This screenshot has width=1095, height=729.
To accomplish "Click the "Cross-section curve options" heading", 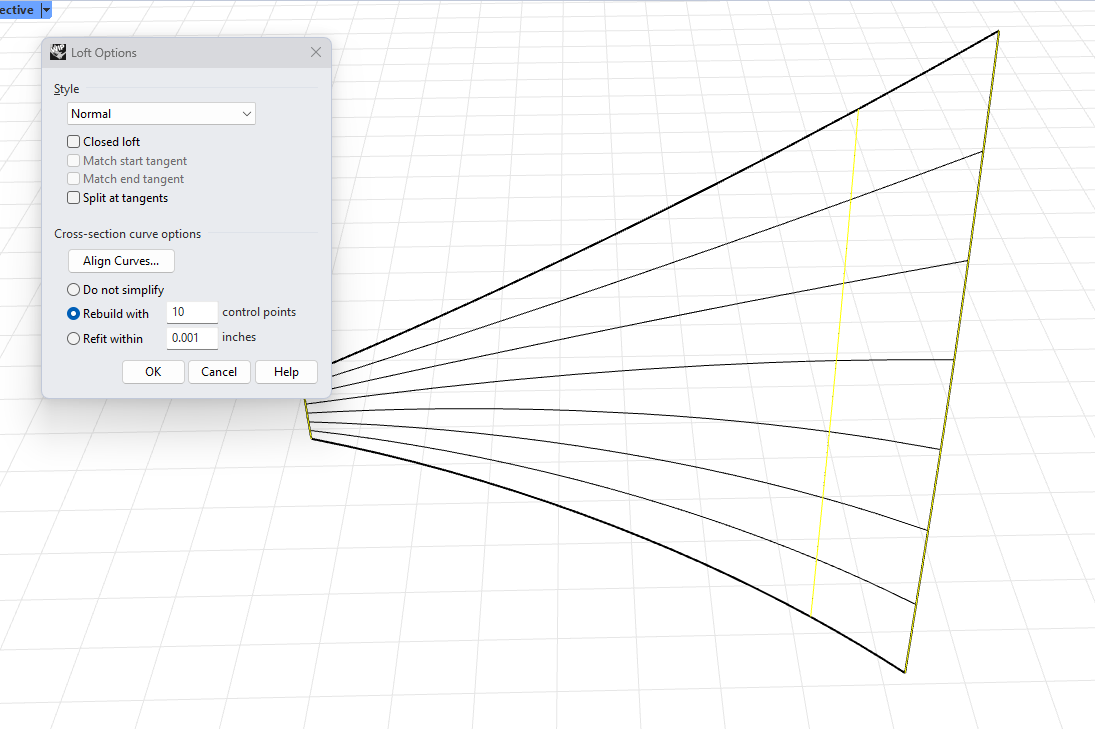I will pyautogui.click(x=128, y=234).
